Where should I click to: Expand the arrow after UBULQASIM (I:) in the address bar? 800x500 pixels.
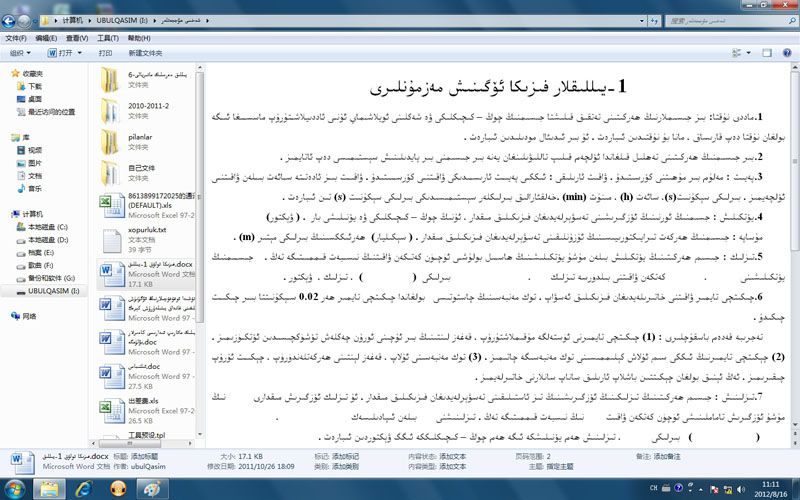(155, 21)
